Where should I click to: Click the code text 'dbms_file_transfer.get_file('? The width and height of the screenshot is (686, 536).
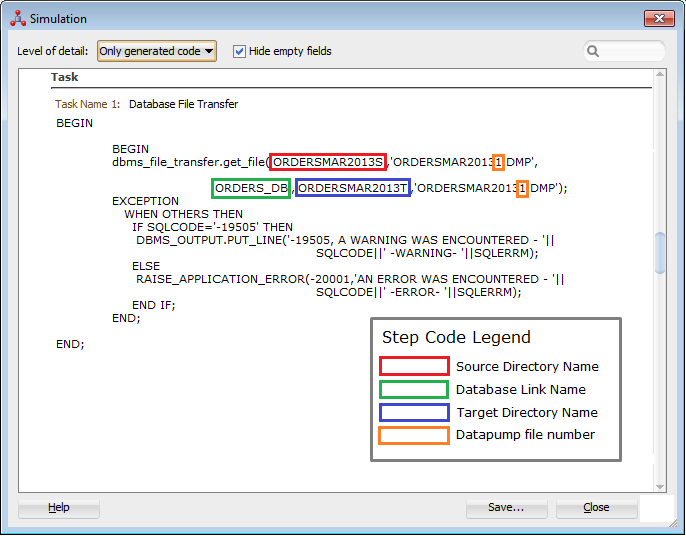189,162
